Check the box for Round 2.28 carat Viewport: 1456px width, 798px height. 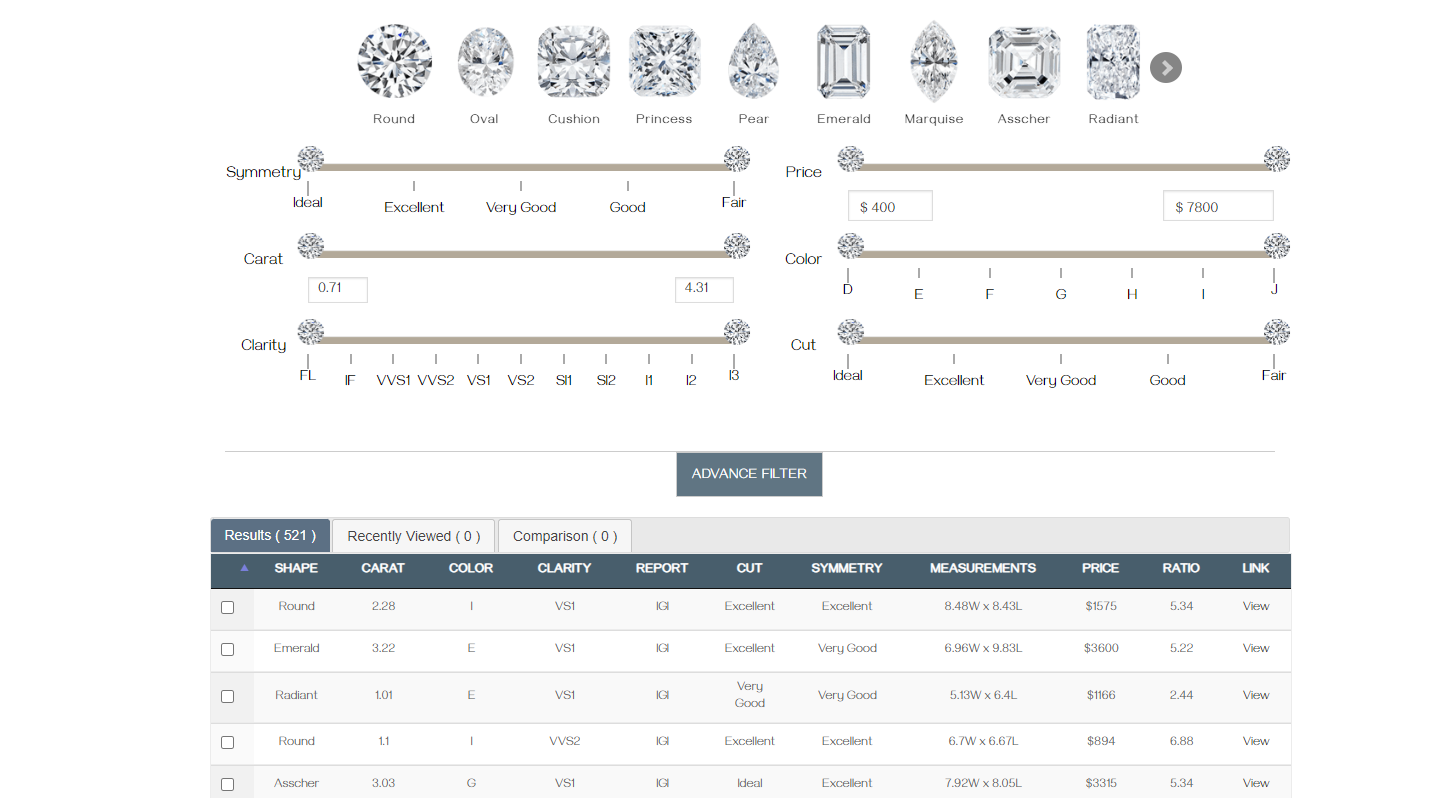[227, 607]
